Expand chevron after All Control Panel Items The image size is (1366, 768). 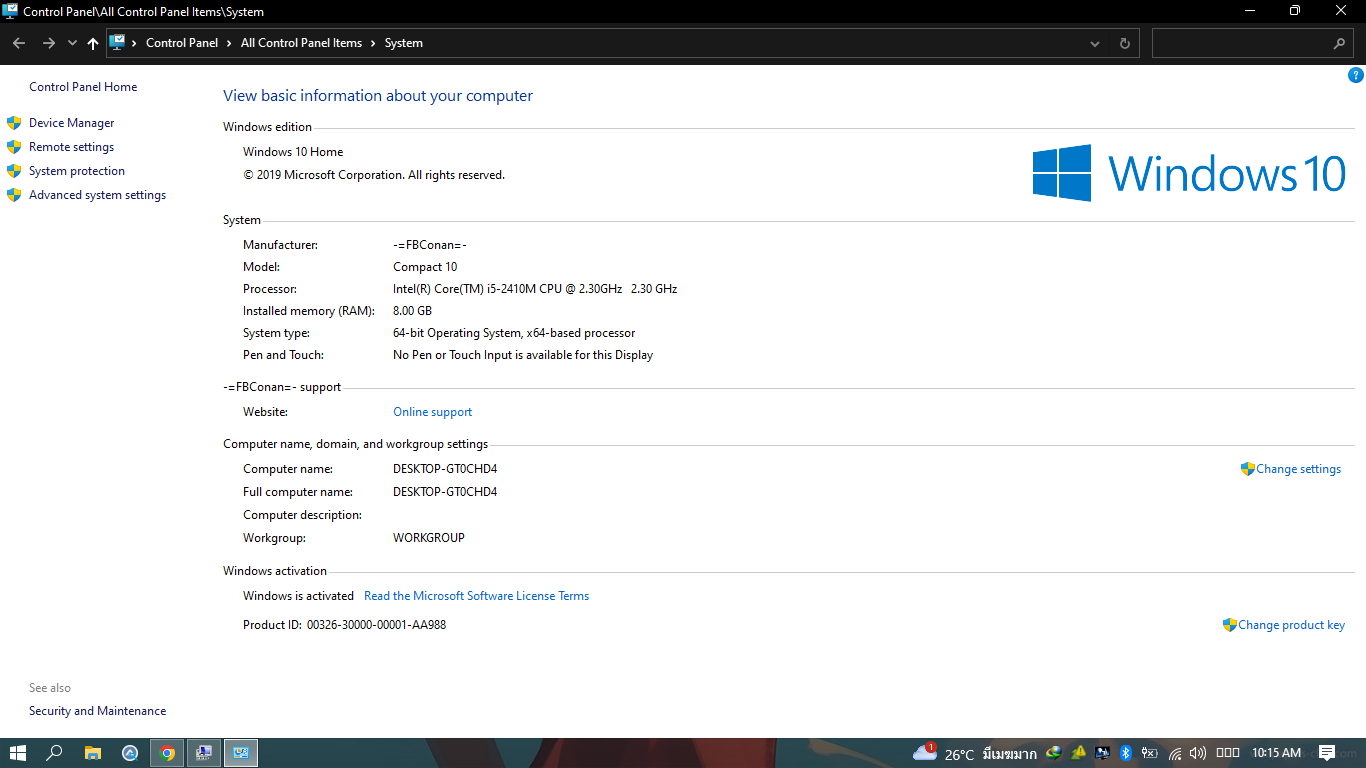coord(373,43)
